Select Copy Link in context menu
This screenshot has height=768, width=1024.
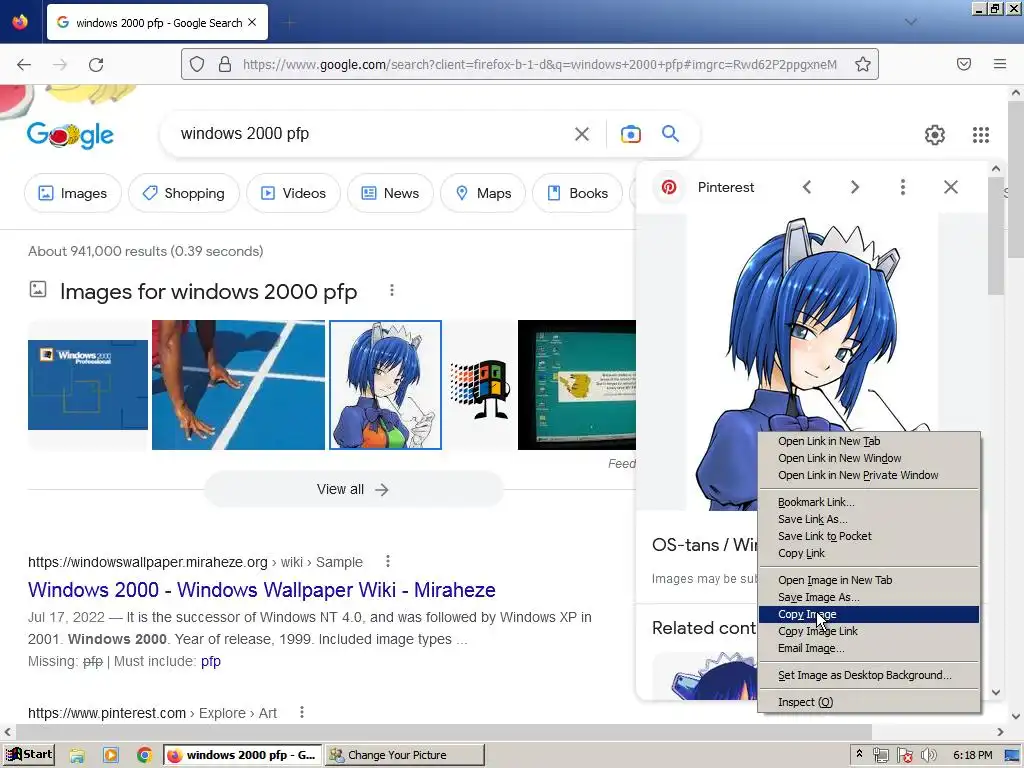[x=869, y=552]
